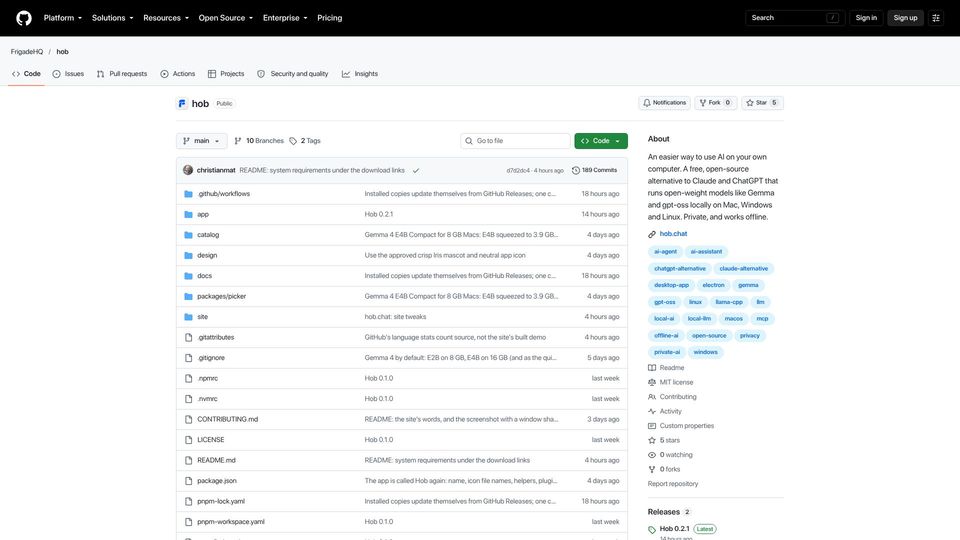The height and width of the screenshot is (540, 960).
Task: Click the Activity pulse icon
Action: [x=652, y=411]
